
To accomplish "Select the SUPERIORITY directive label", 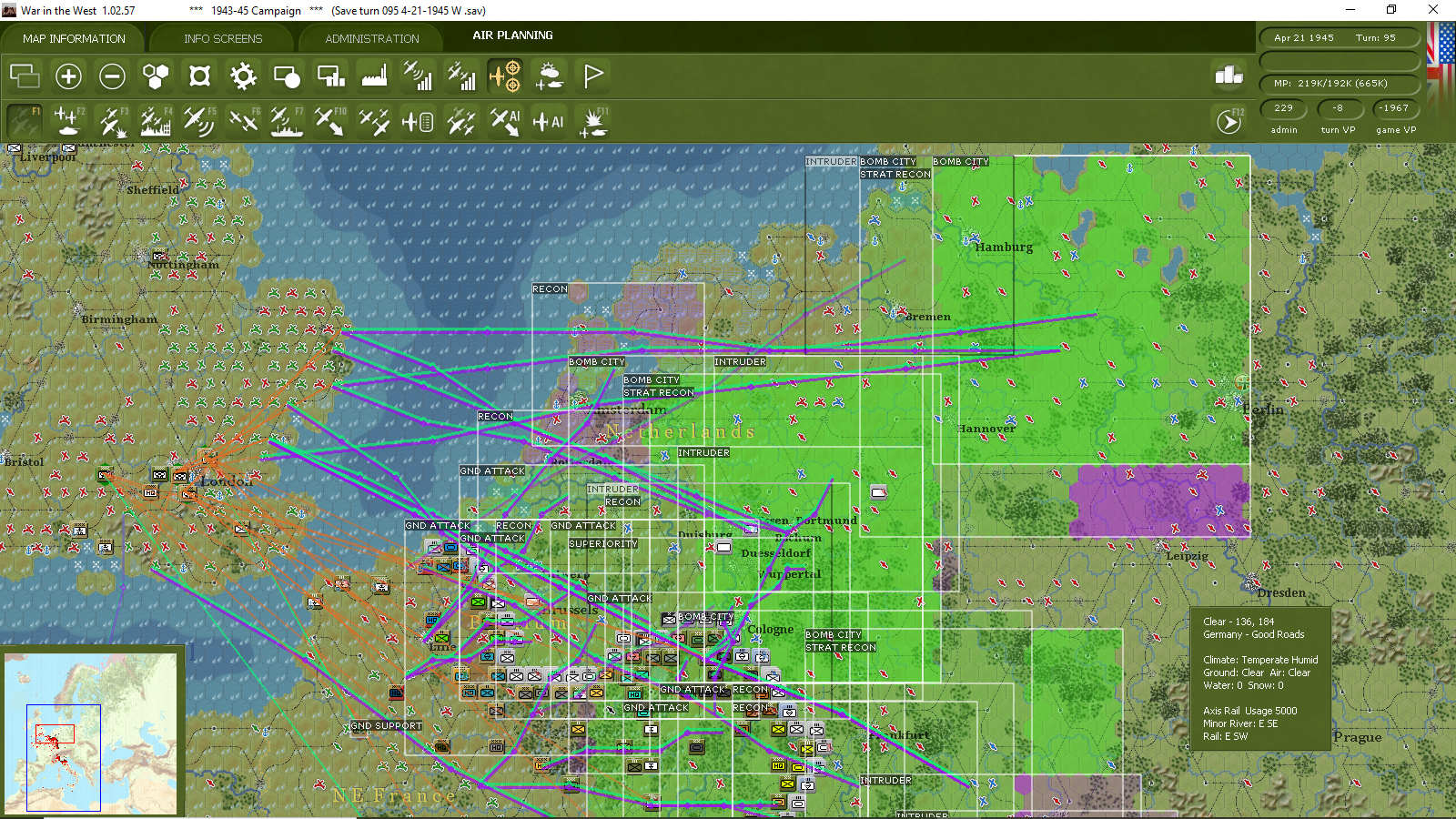I will (x=603, y=544).
